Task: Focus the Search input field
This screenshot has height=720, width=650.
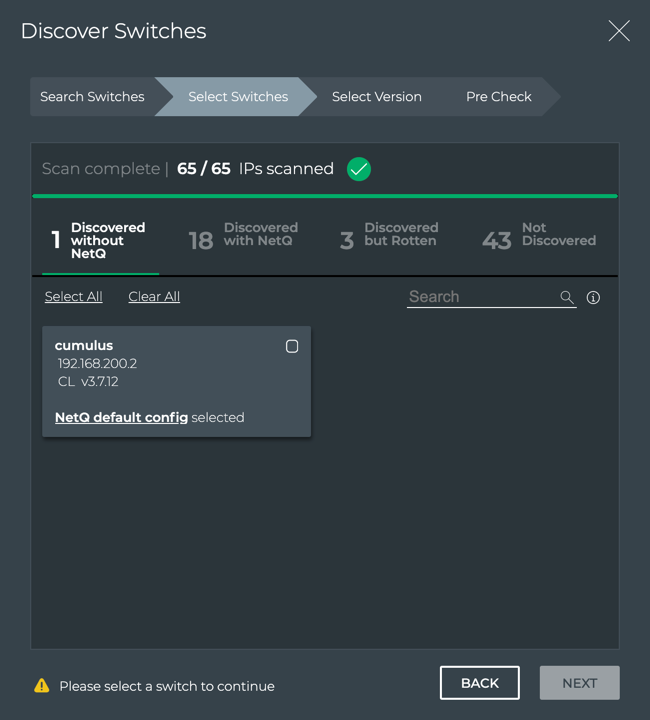Action: [x=480, y=297]
